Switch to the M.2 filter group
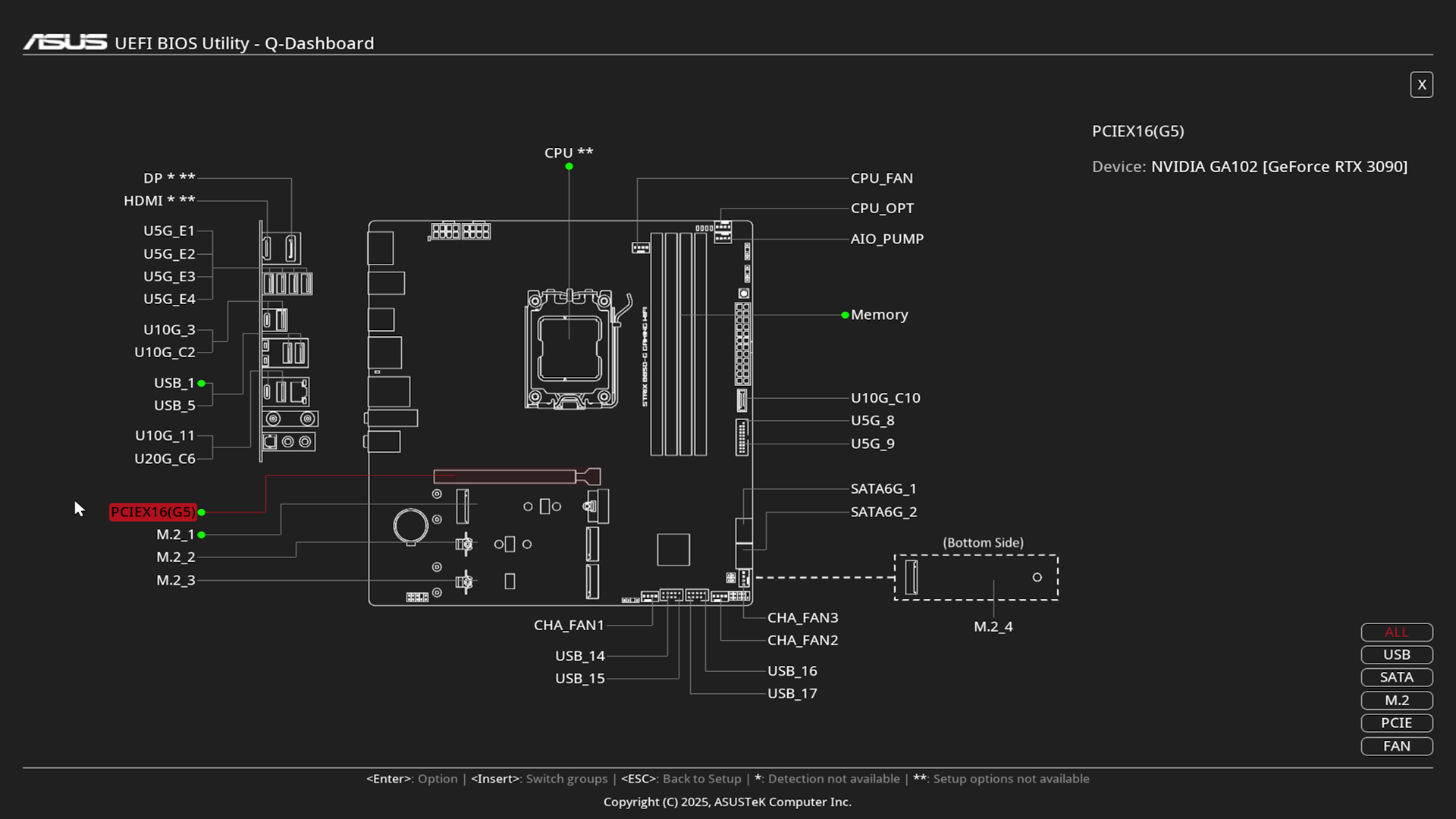This screenshot has height=819, width=1456. (x=1396, y=700)
